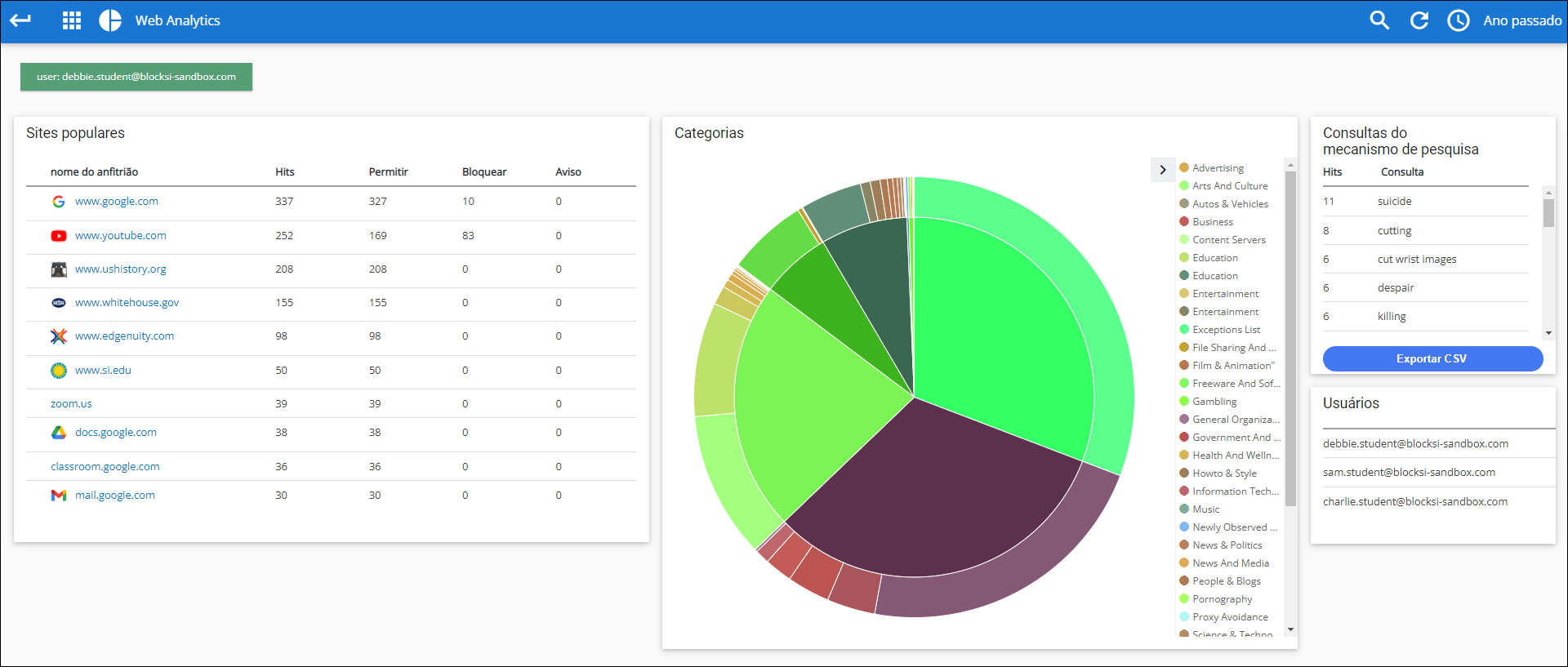The height and width of the screenshot is (667, 1568).
Task: Open the docs.google.com link
Action: pyautogui.click(x=116, y=433)
